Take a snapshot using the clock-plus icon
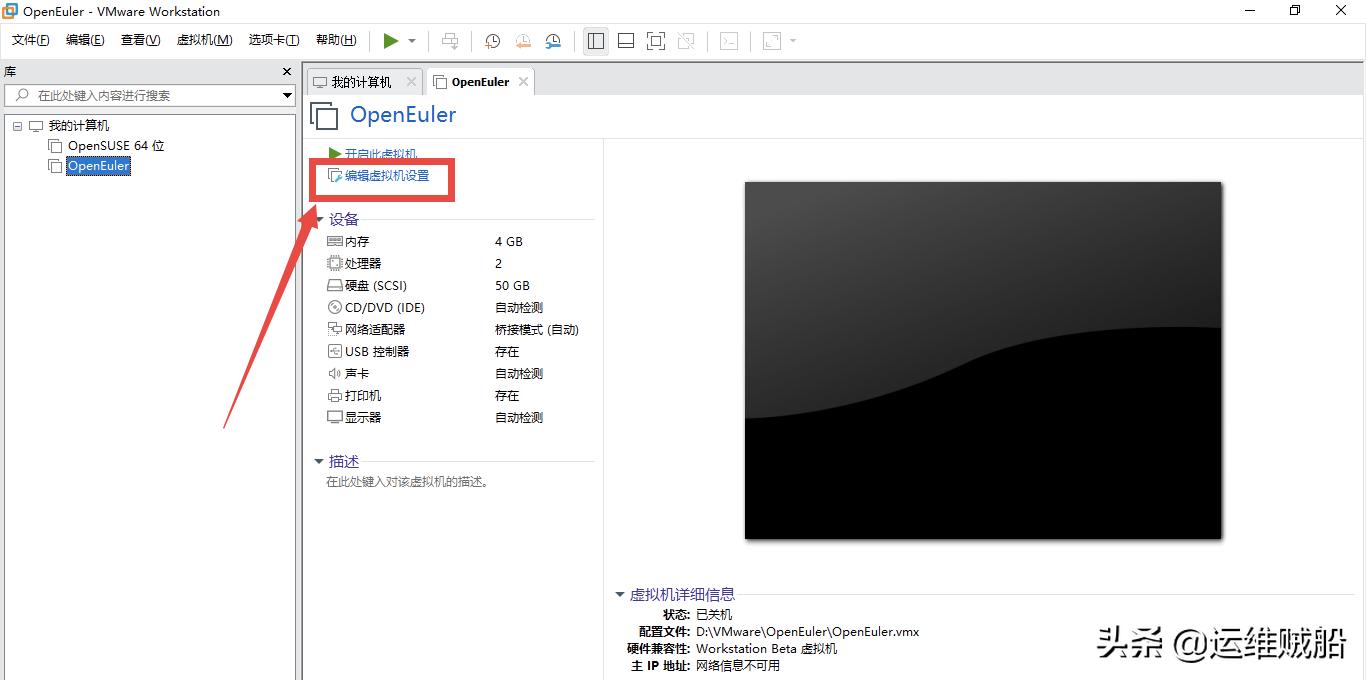This screenshot has height=680, width=1366. click(x=492, y=41)
